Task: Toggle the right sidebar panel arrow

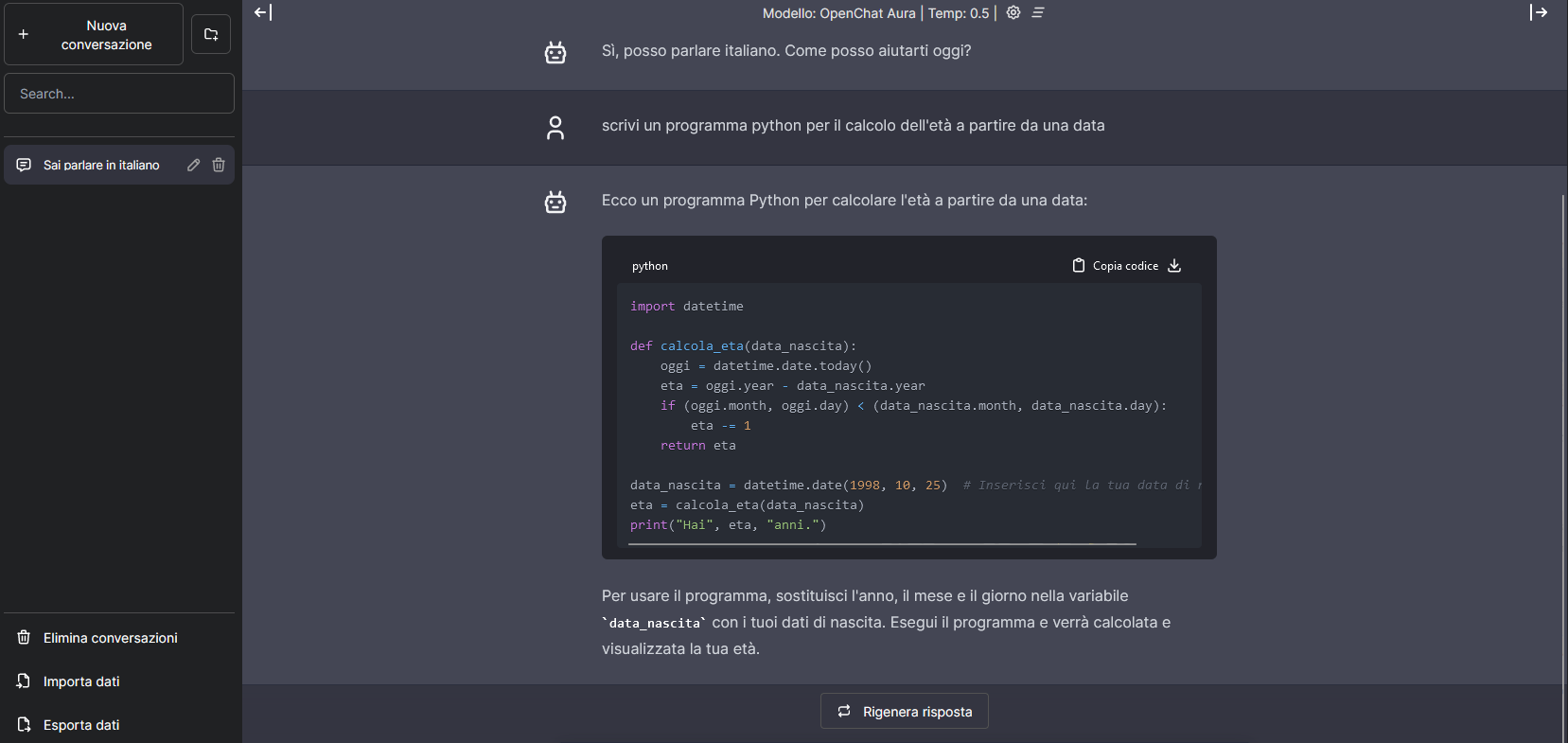Action: pyautogui.click(x=1539, y=12)
